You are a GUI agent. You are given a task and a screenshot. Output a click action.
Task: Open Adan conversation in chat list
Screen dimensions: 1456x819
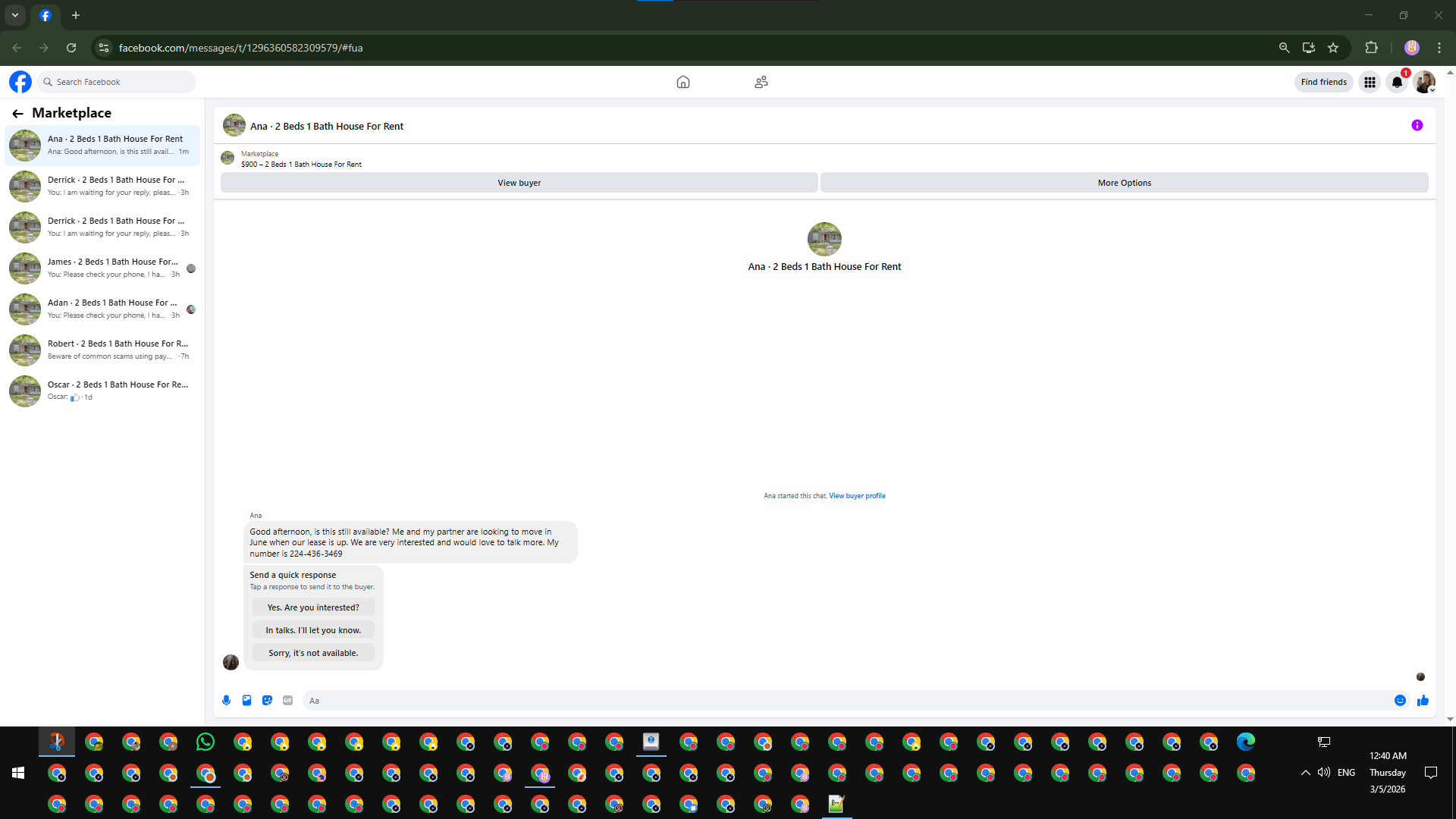pos(102,309)
